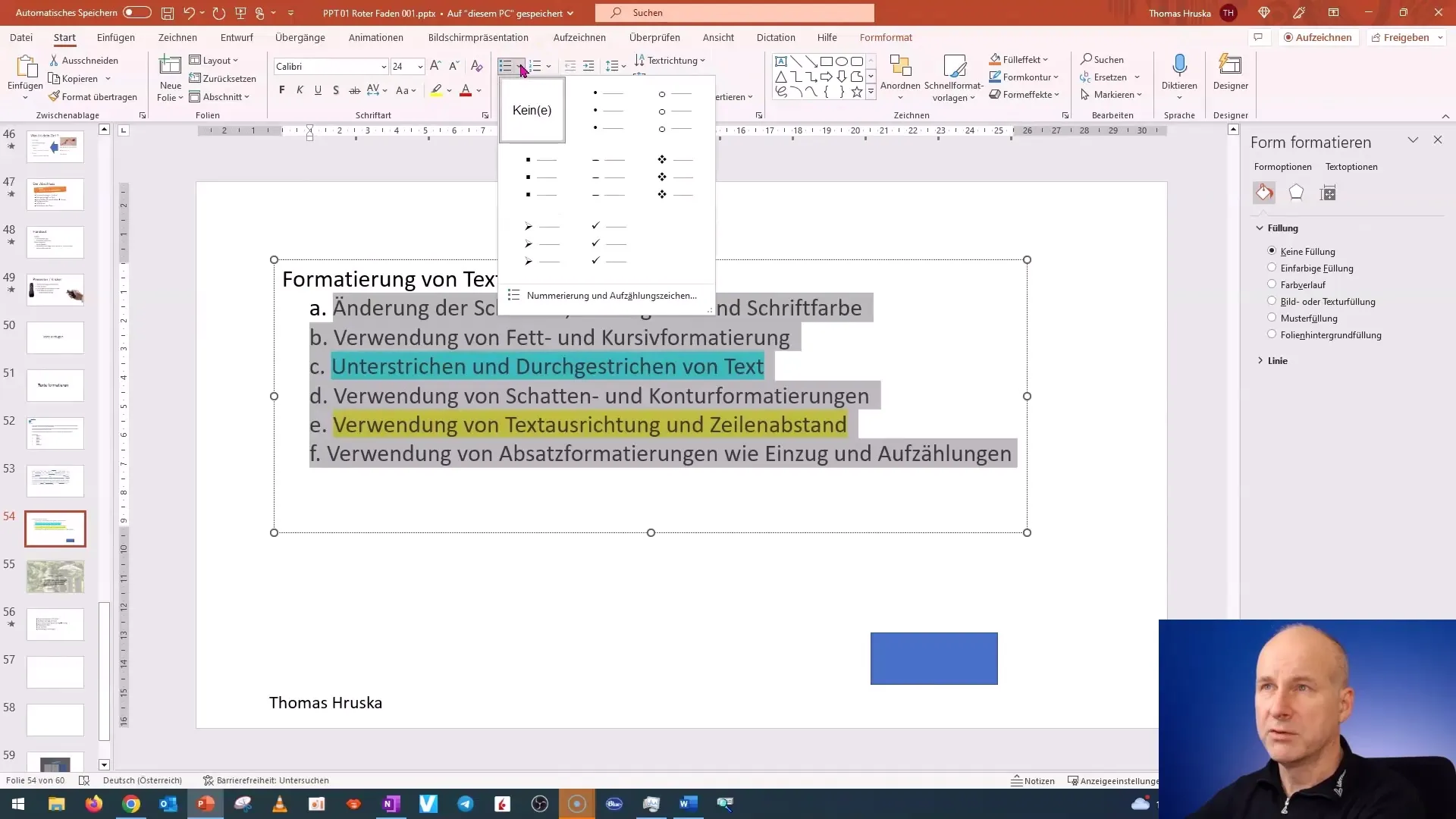Viewport: 1456px width, 819px height.
Task: Click the Neue Folie icon
Action: [x=170, y=66]
